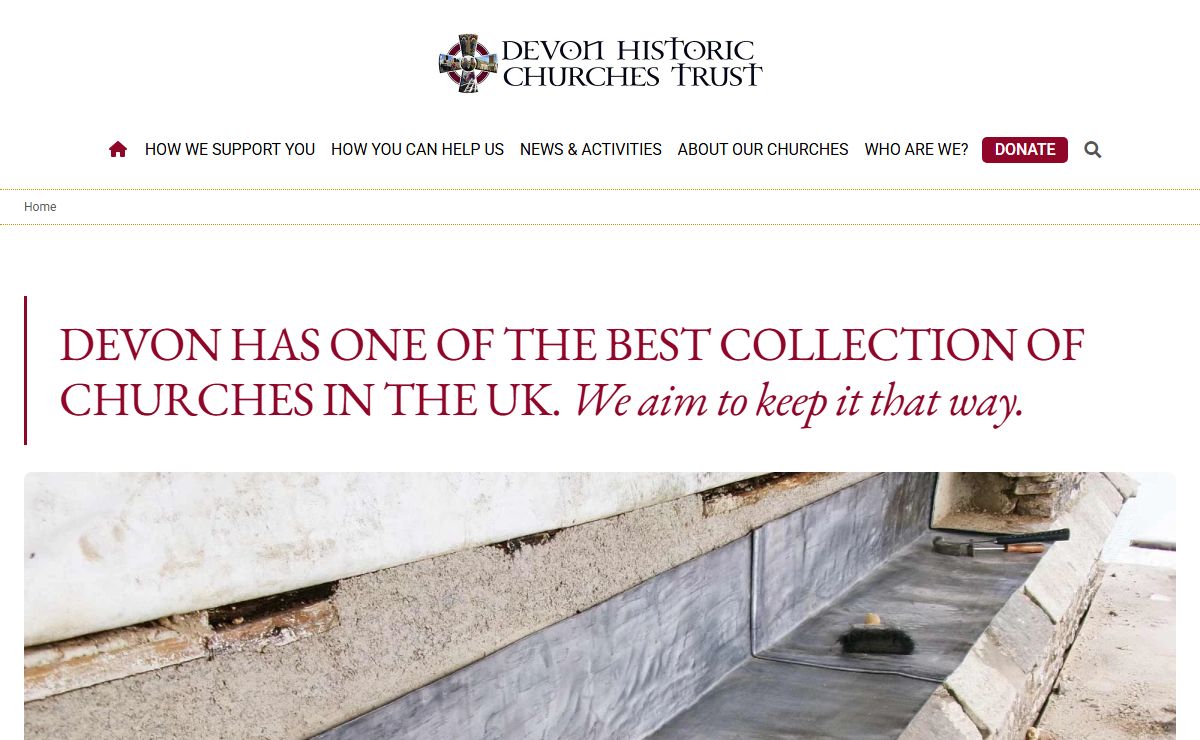Select the Home breadcrumb link
This screenshot has height=740, width=1200.
40,207
